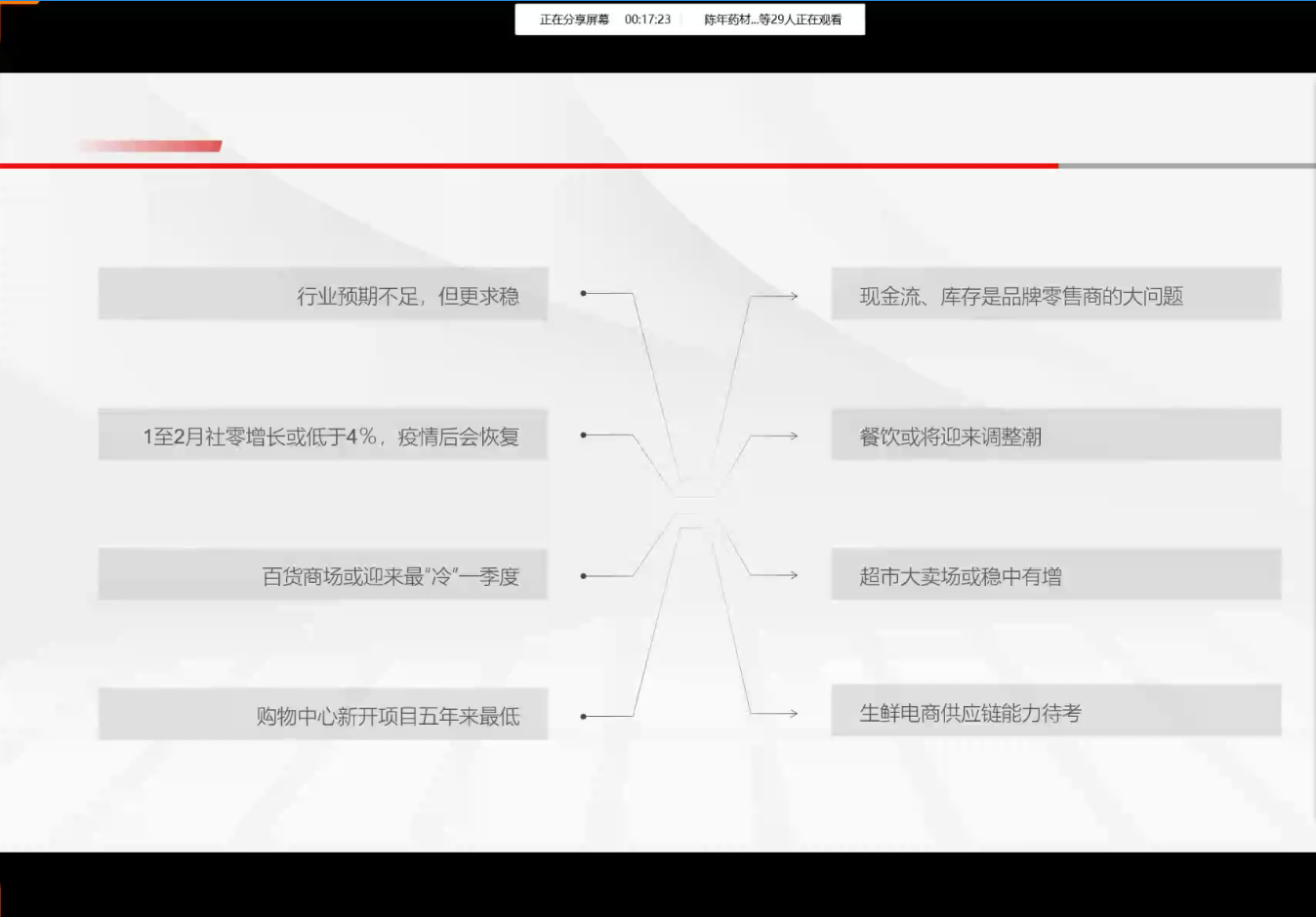1316x917 pixels.
Task: Click the connector dot beside '百货商场' box
Action: (584, 576)
